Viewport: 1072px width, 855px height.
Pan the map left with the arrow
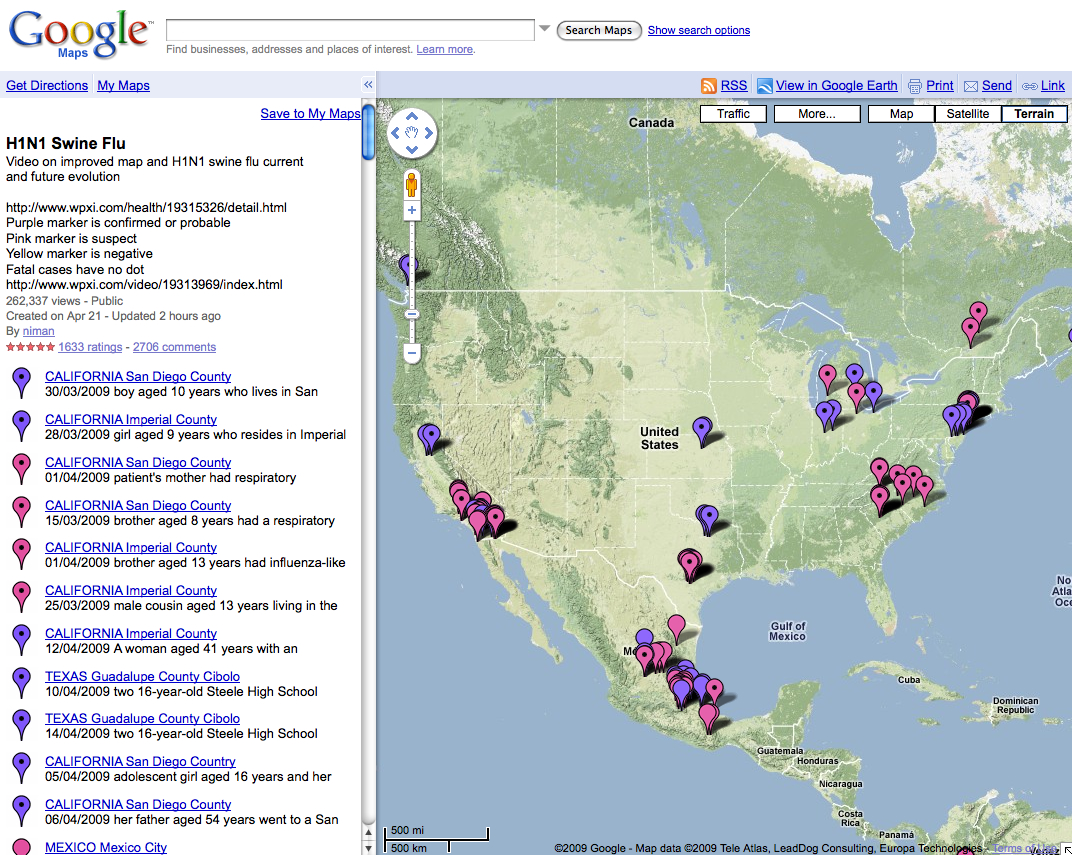[x=395, y=133]
